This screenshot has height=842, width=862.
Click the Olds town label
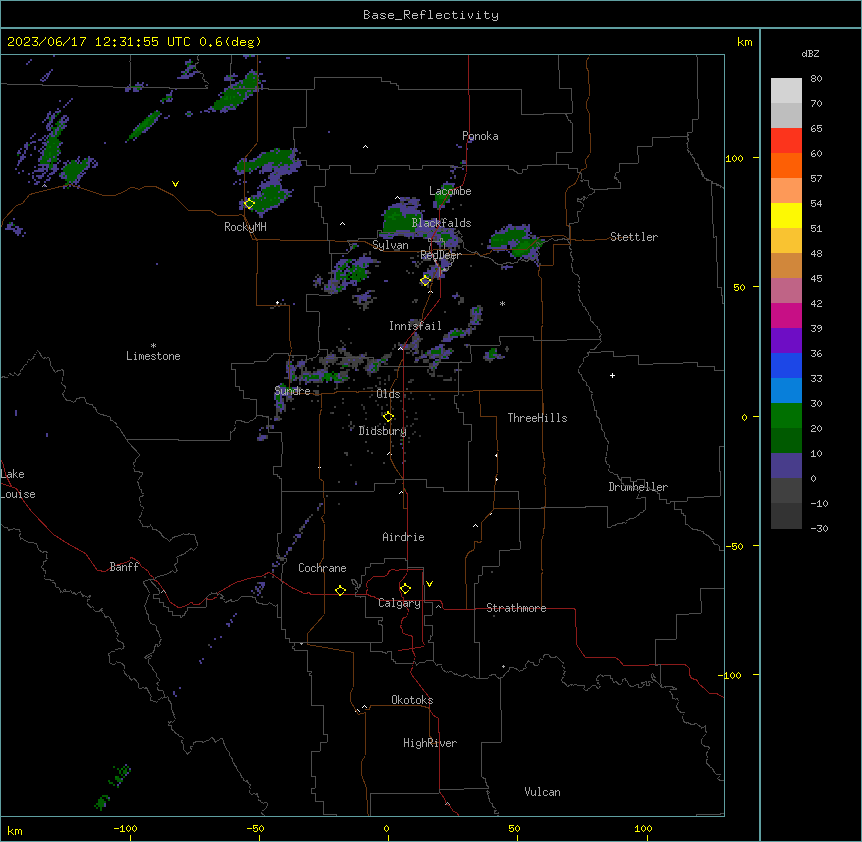tap(388, 394)
